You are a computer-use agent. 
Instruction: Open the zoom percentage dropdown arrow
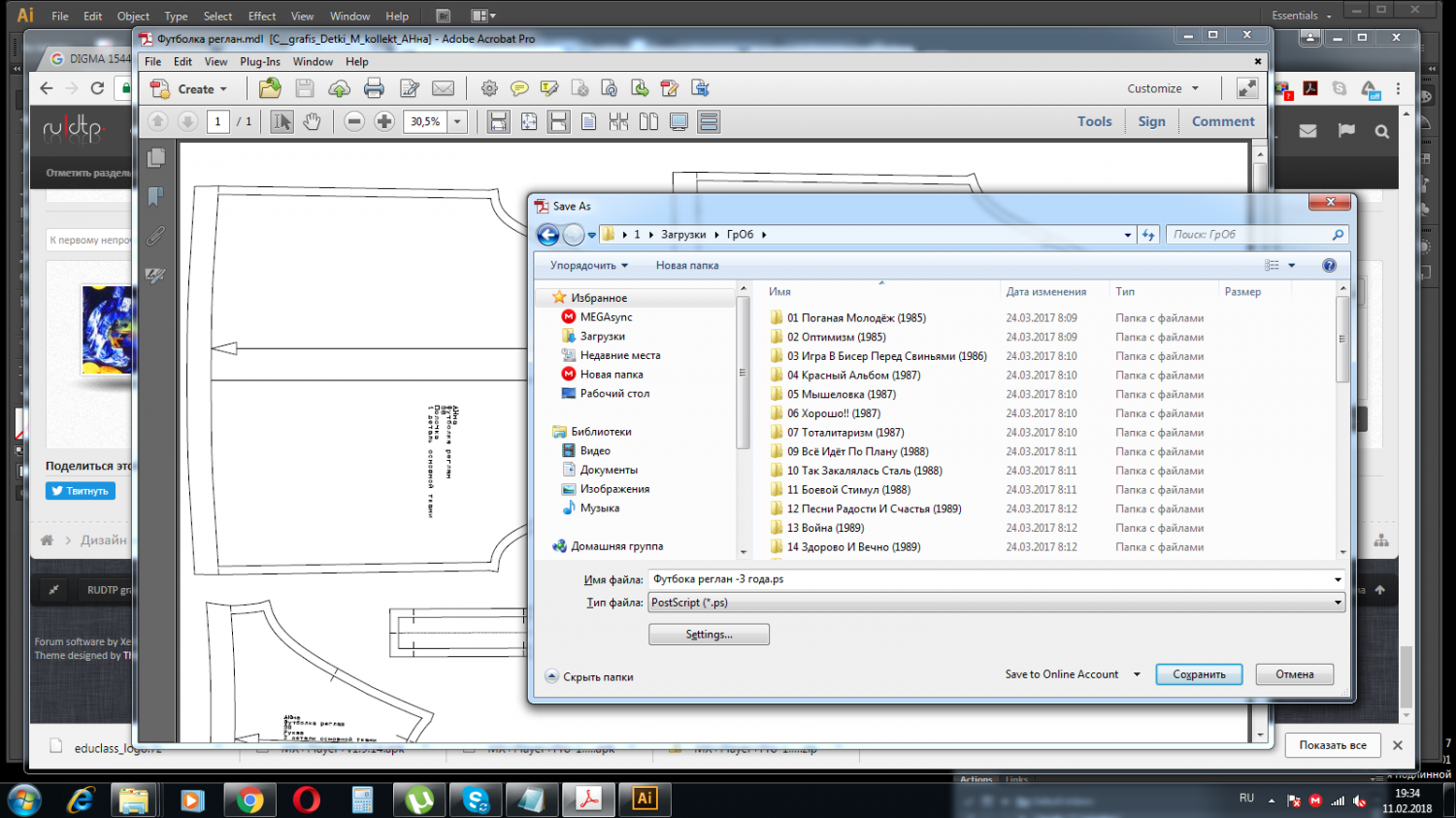click(x=457, y=121)
